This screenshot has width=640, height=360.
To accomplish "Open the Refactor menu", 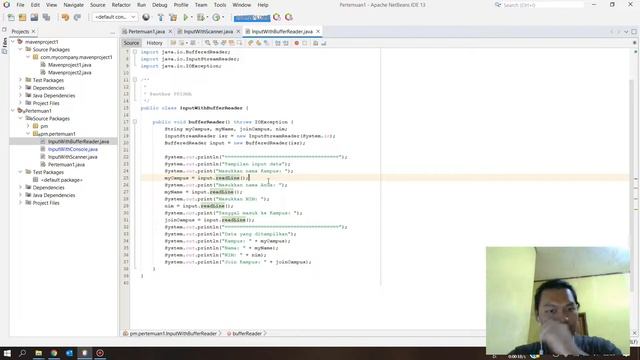I will click(121, 5).
